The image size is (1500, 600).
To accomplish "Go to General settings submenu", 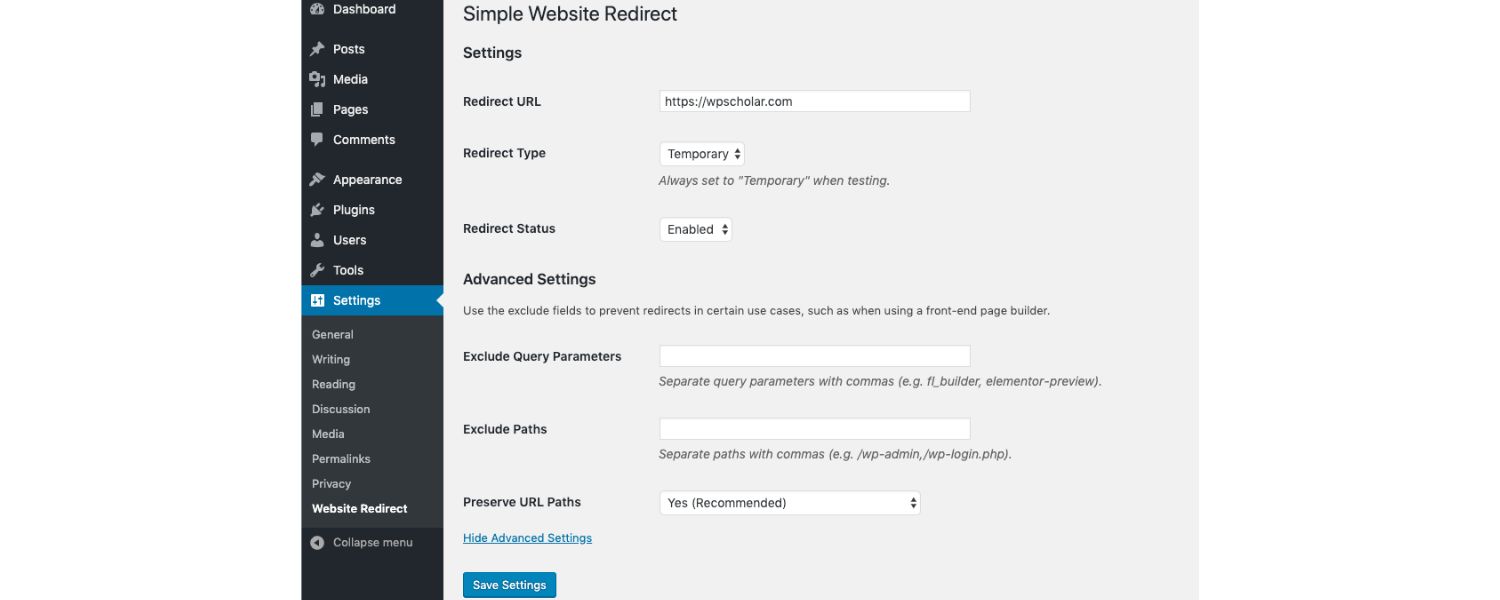I will click(333, 334).
